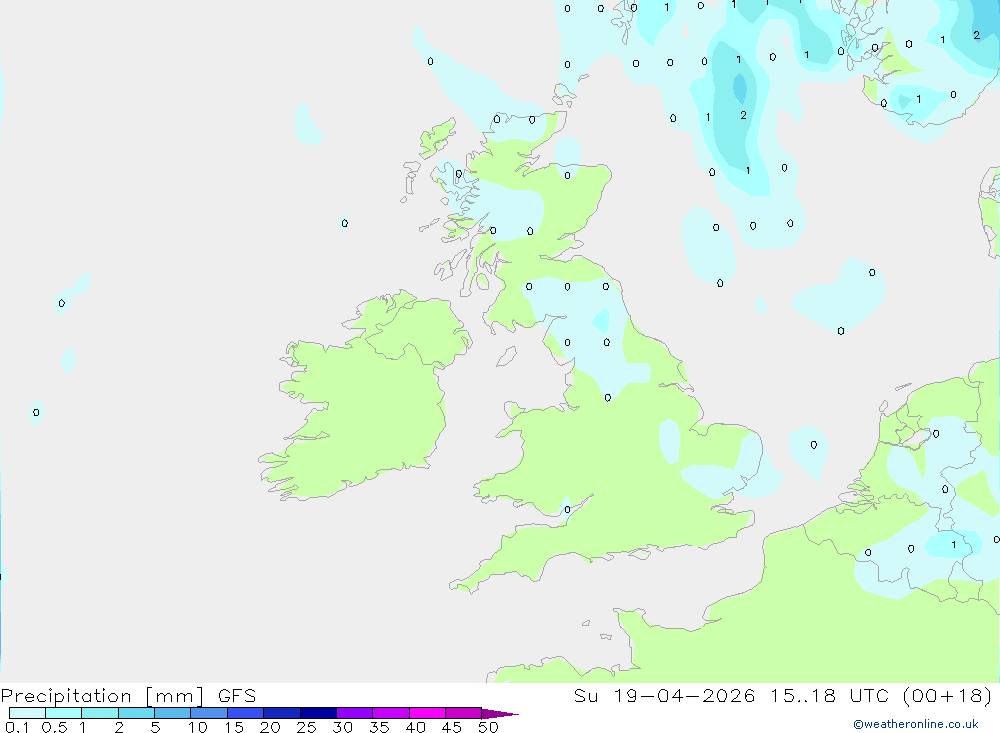Click the '15..18 UTC' time range text

tap(829, 696)
